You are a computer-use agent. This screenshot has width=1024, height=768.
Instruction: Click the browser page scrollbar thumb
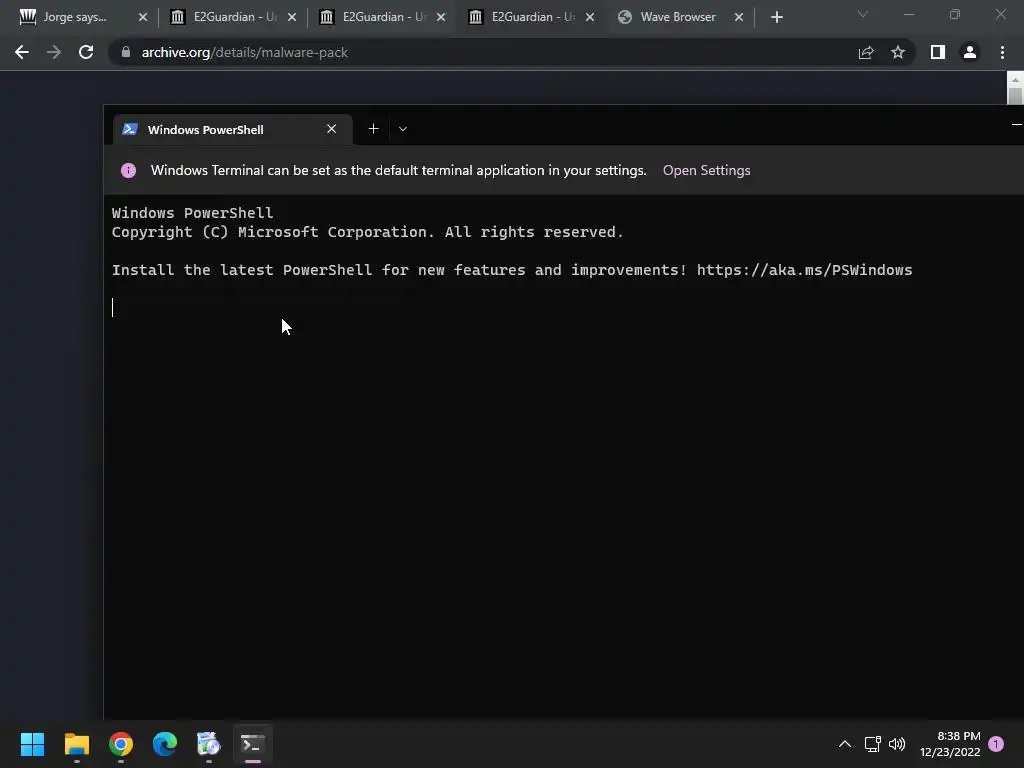(1015, 96)
